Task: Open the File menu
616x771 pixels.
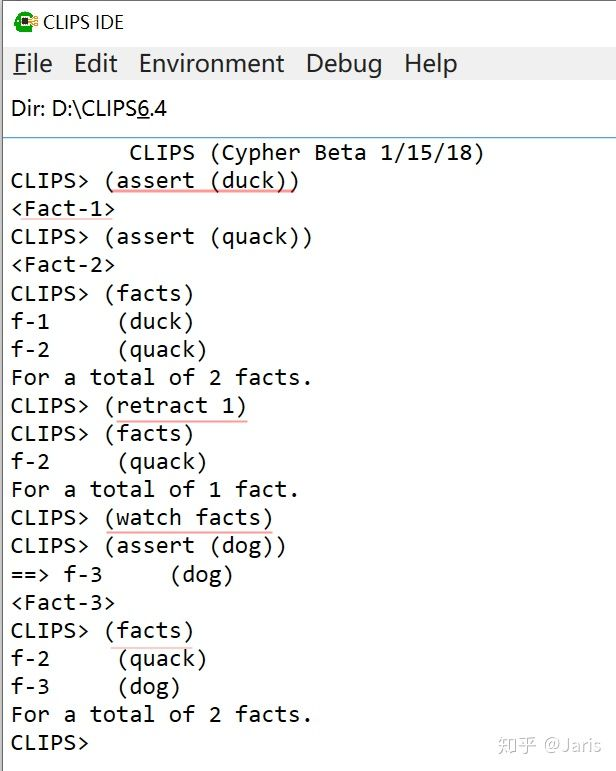Action: 33,64
